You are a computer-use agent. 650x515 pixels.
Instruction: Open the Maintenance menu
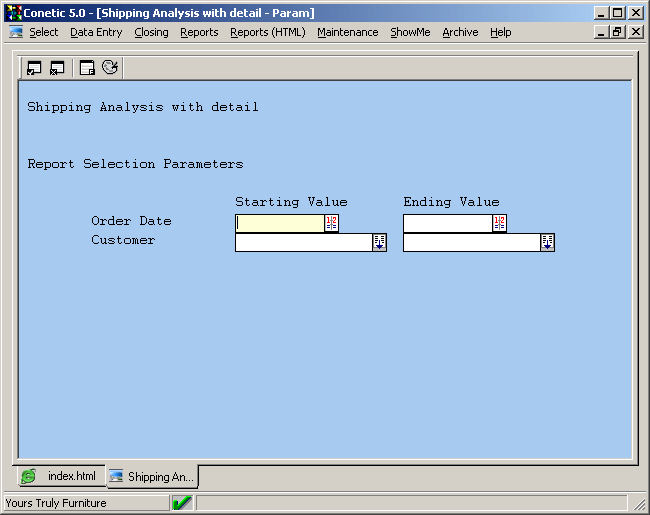[x=347, y=32]
